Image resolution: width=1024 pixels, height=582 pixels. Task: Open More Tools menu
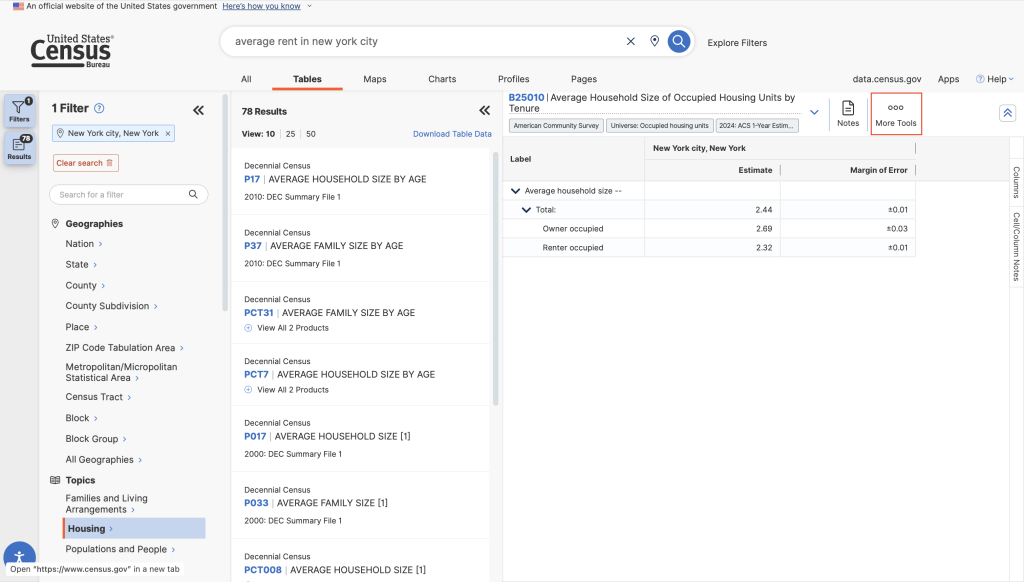pos(895,114)
